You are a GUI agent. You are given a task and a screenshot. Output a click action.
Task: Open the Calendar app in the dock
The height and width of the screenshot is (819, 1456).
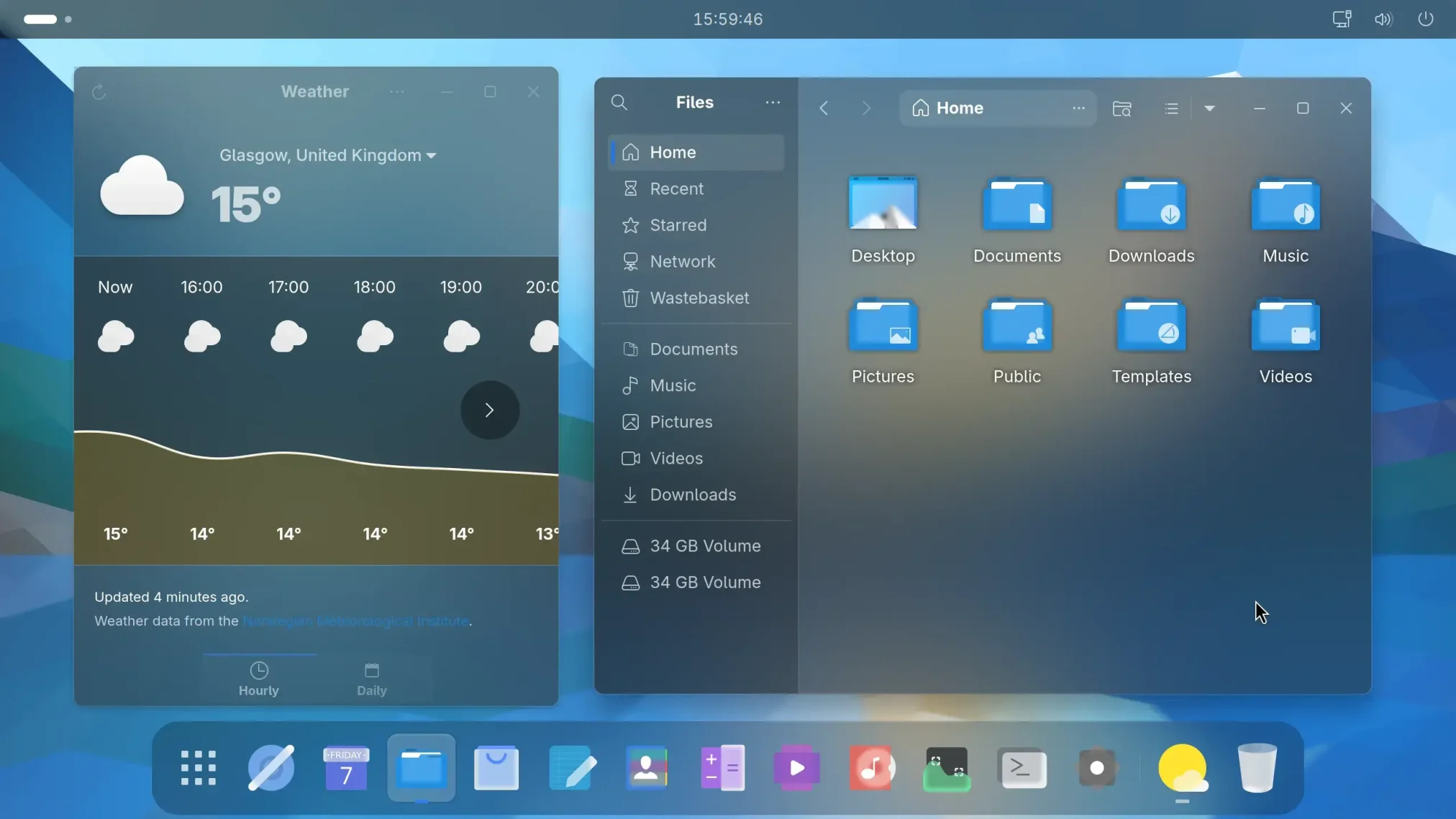[345, 767]
